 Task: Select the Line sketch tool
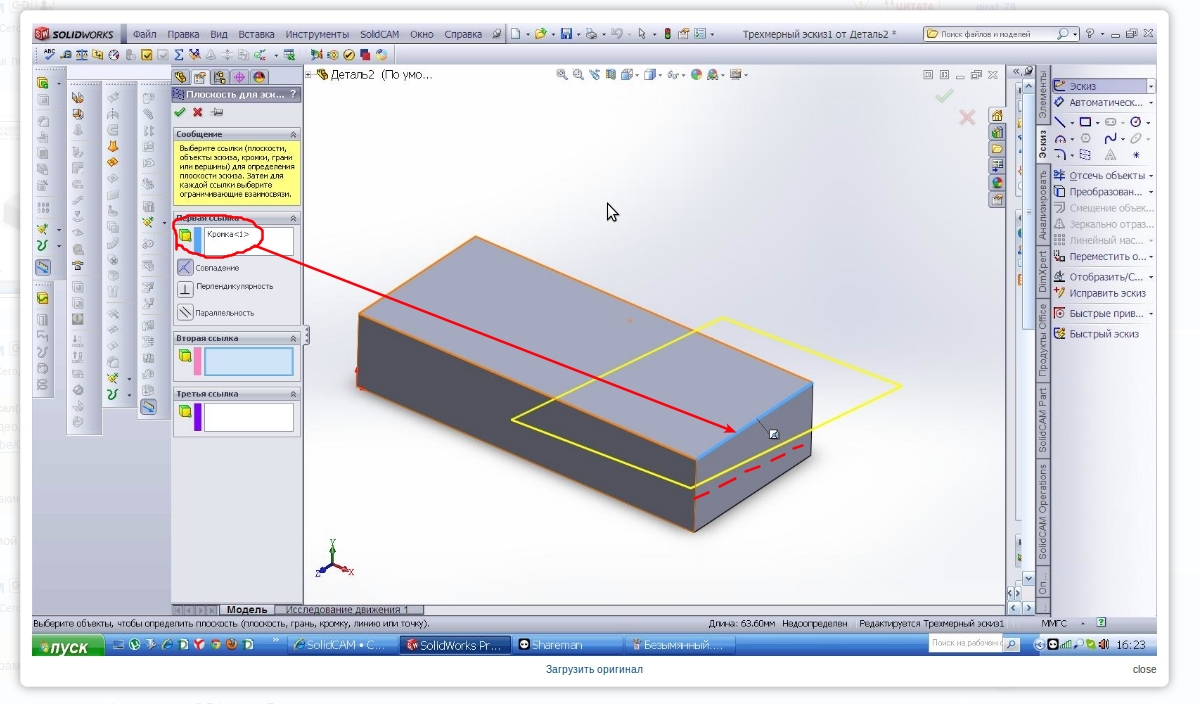pos(1061,121)
